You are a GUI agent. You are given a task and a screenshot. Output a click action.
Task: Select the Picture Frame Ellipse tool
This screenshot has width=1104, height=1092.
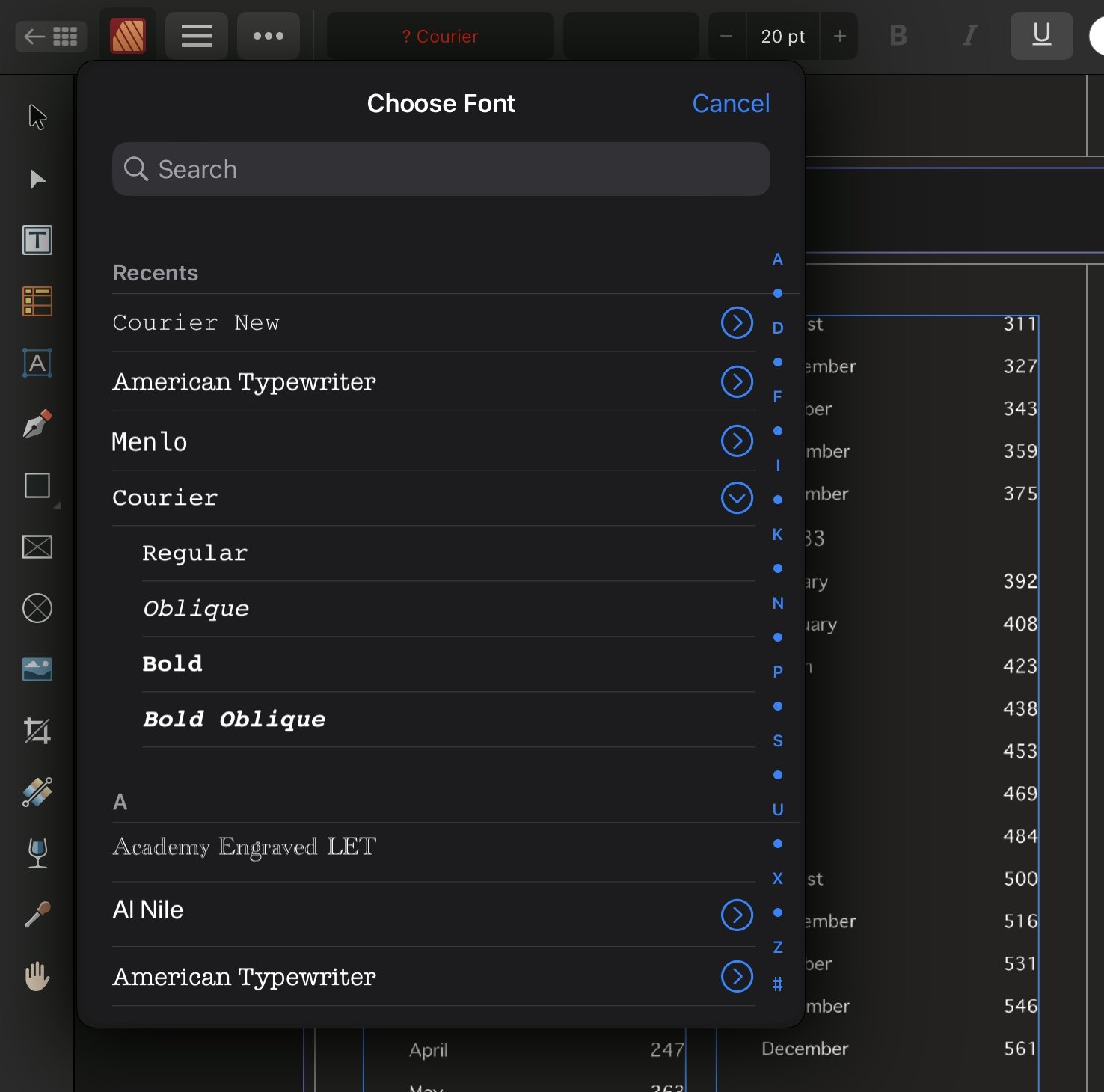(x=37, y=608)
